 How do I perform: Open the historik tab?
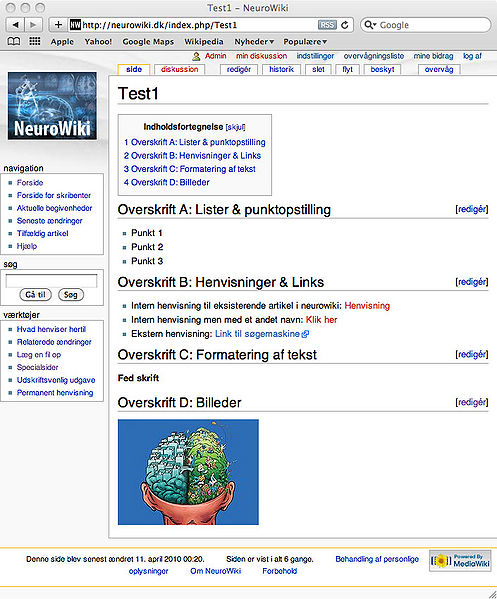tap(282, 70)
